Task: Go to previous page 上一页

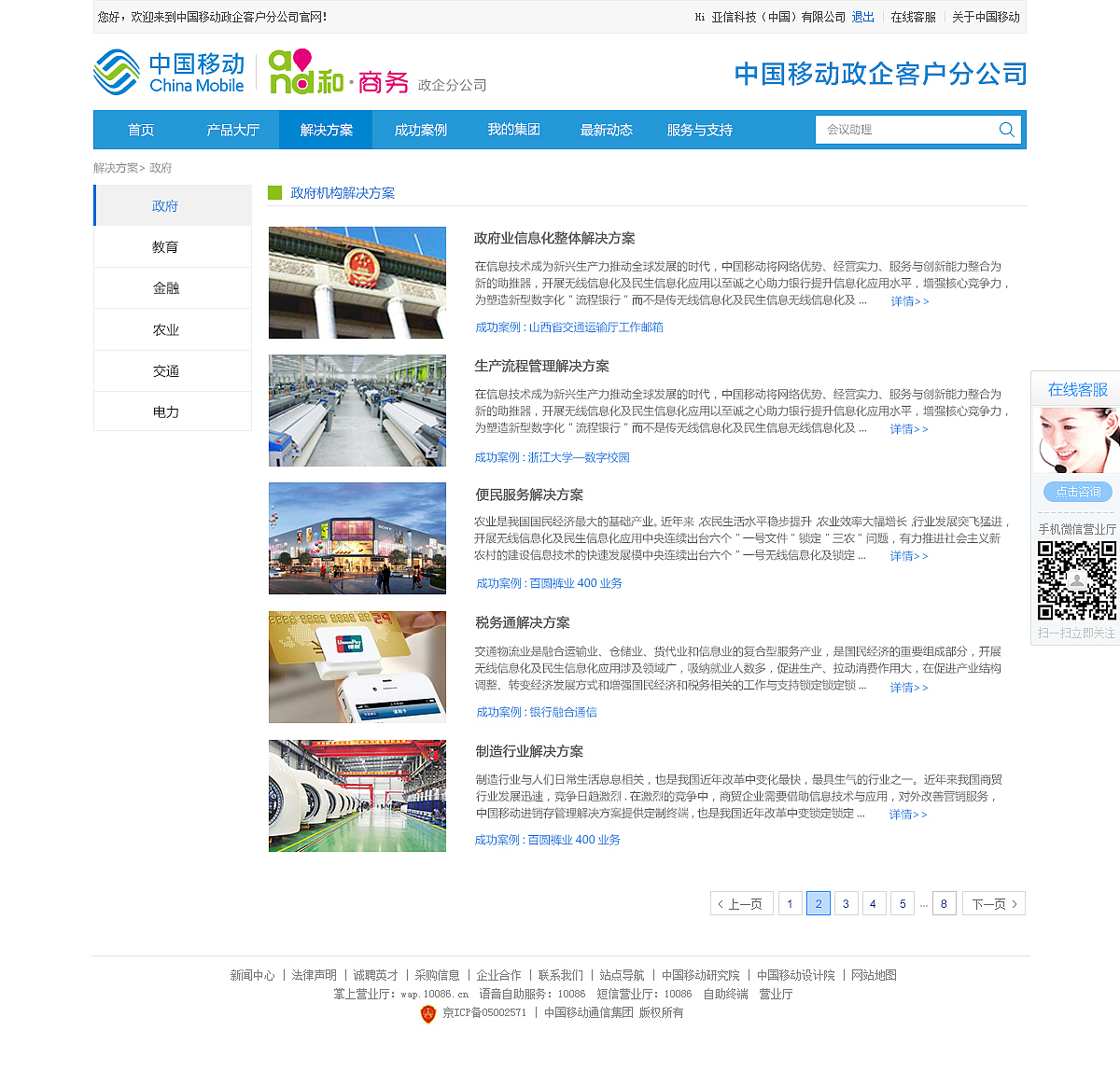Action: tap(742, 903)
